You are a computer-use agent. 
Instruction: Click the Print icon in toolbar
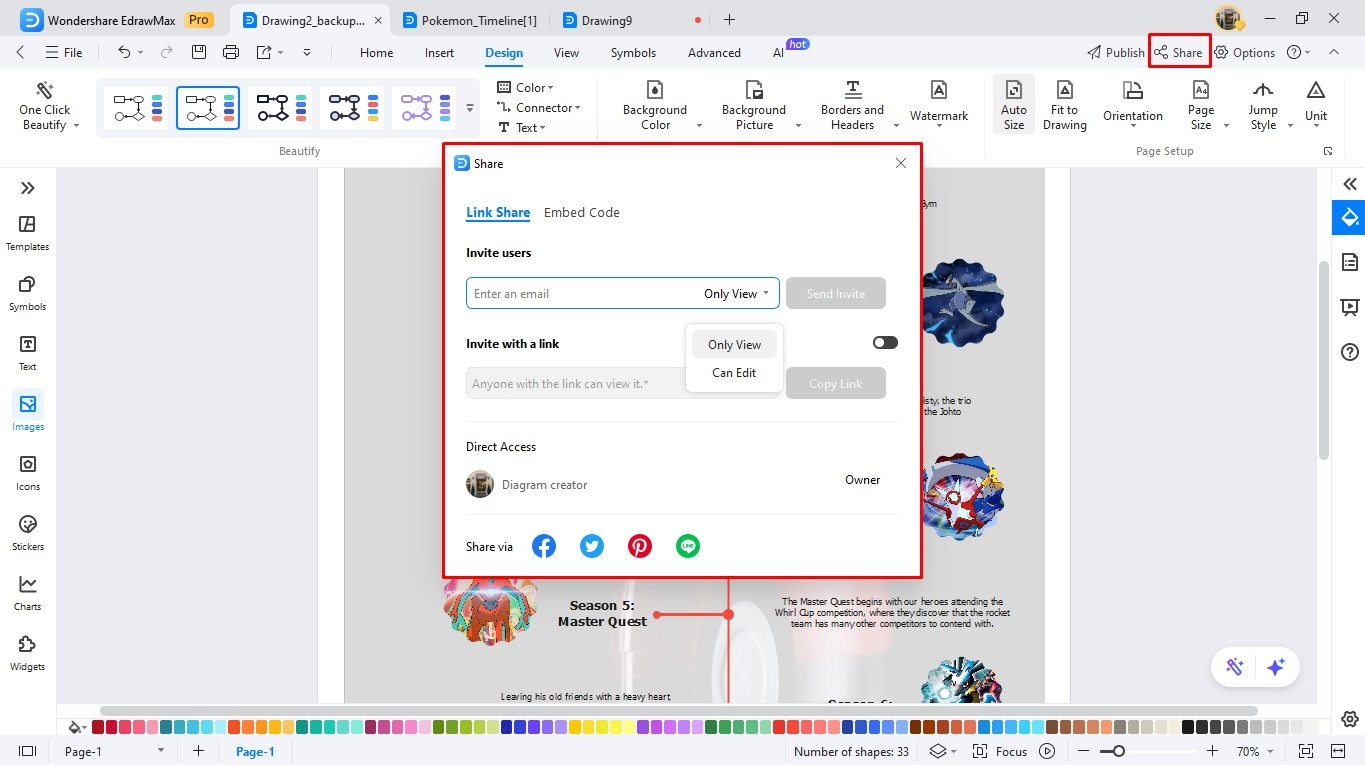click(x=231, y=52)
